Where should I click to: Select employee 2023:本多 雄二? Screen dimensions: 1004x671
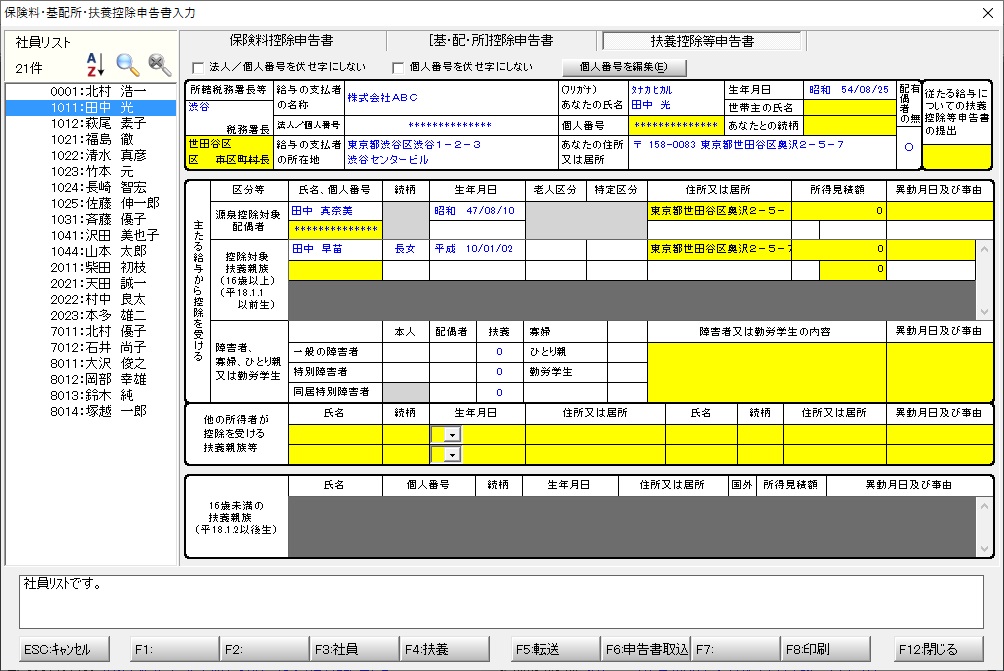point(91,316)
